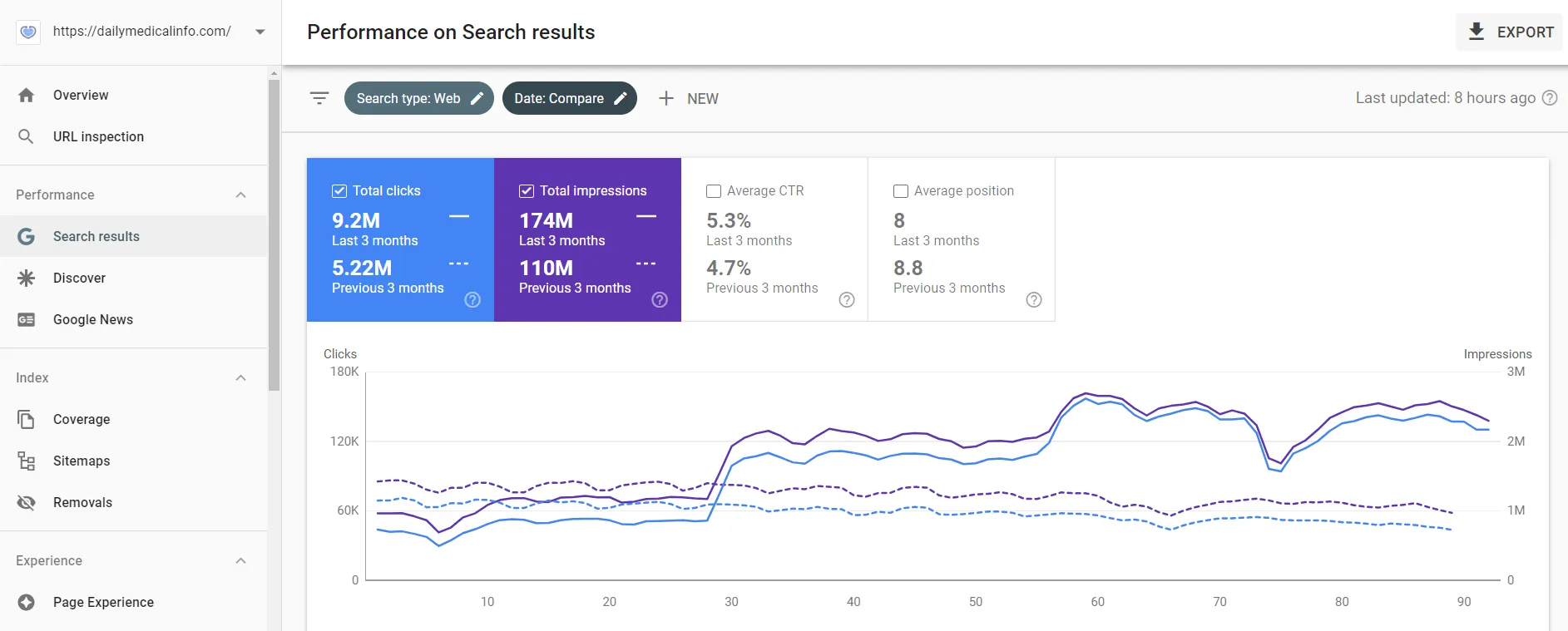Open the property selector dropdown arrow
The width and height of the screenshot is (1568, 631).
(260, 32)
